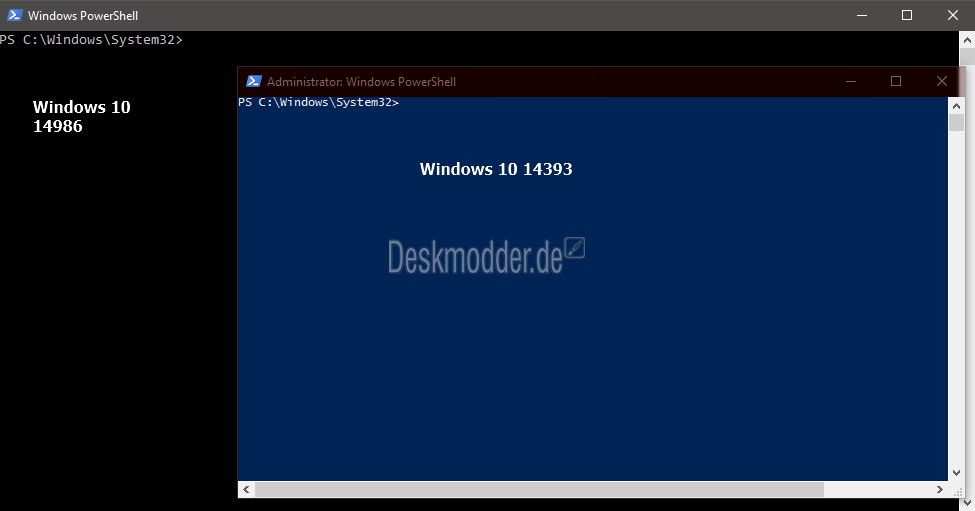Viewport: 975px width, 511px height.
Task: Click the PowerShell icon in the outer window's title bar
Action: tap(14, 15)
